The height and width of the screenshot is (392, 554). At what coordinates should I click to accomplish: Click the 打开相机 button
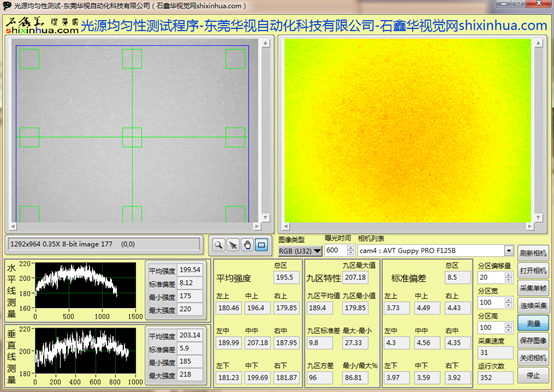(x=533, y=271)
